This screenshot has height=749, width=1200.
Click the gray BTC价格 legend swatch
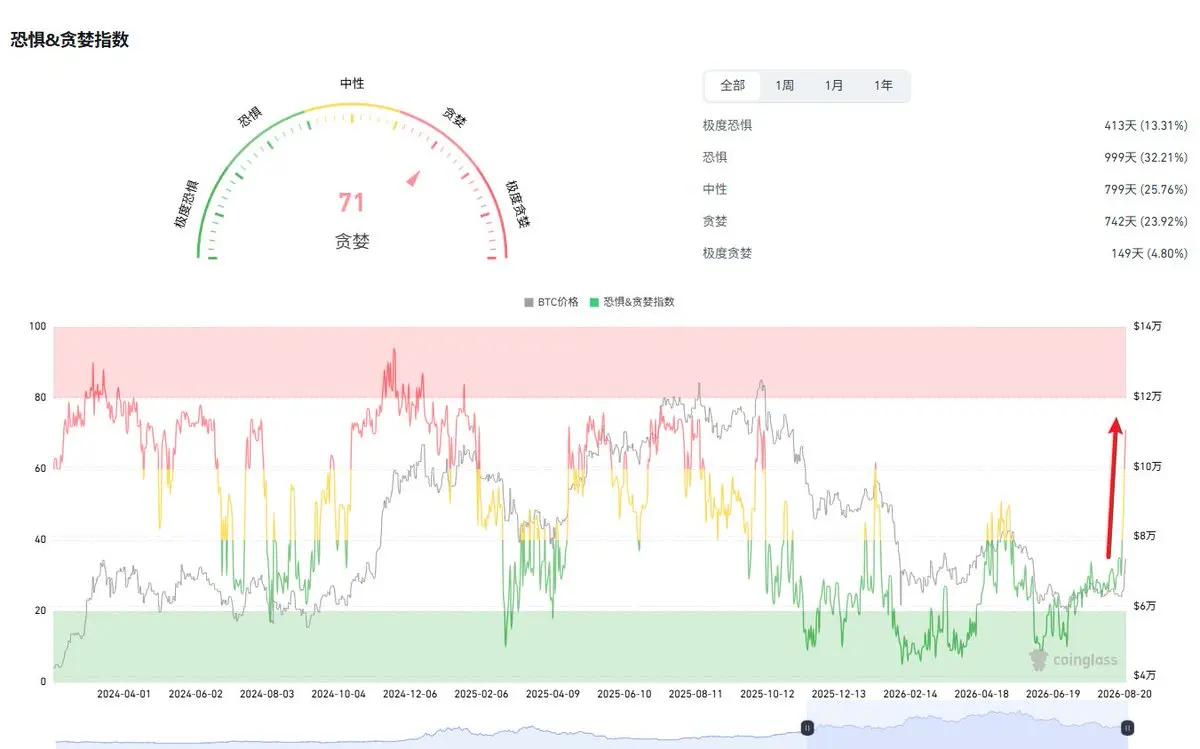[x=529, y=301]
